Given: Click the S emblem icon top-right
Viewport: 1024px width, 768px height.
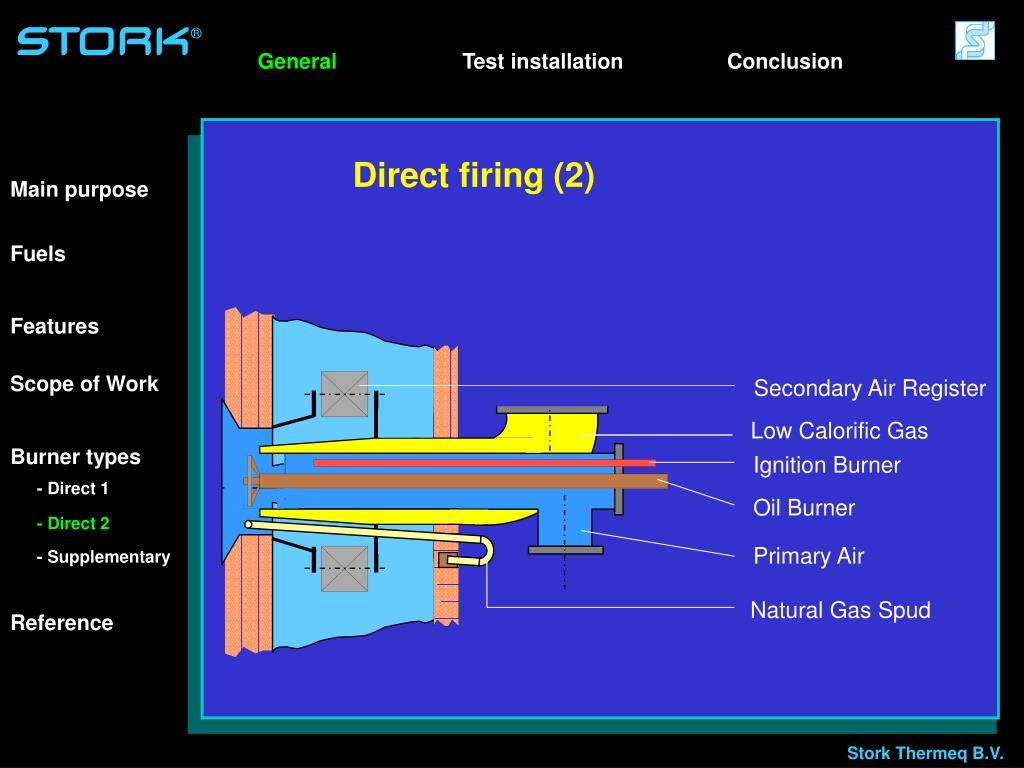Looking at the screenshot, I should point(974,41).
